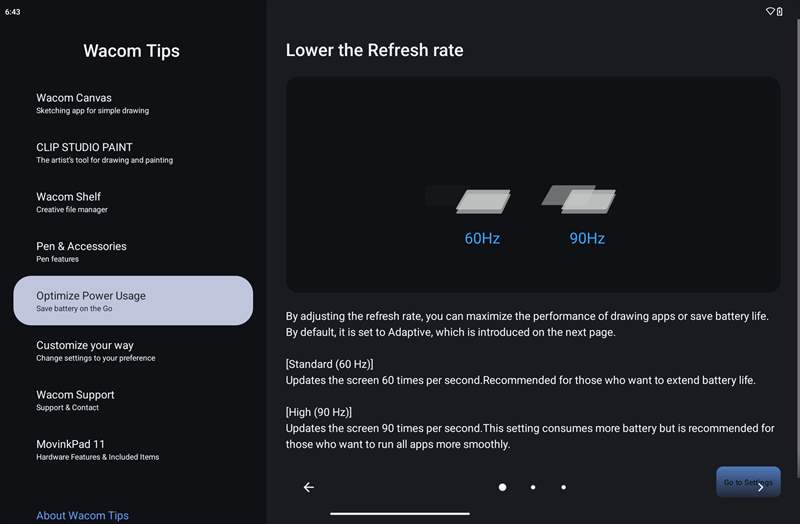Tap the home gesture navigation bar
Image resolution: width=800 pixels, height=524 pixels.
tap(400, 514)
